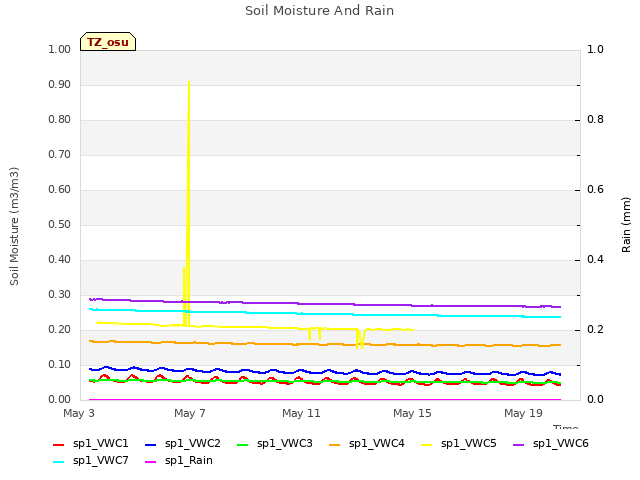This screenshot has width=640, height=480.
Task: Click the 1.00 left axis tick label
Action: tap(60, 49)
